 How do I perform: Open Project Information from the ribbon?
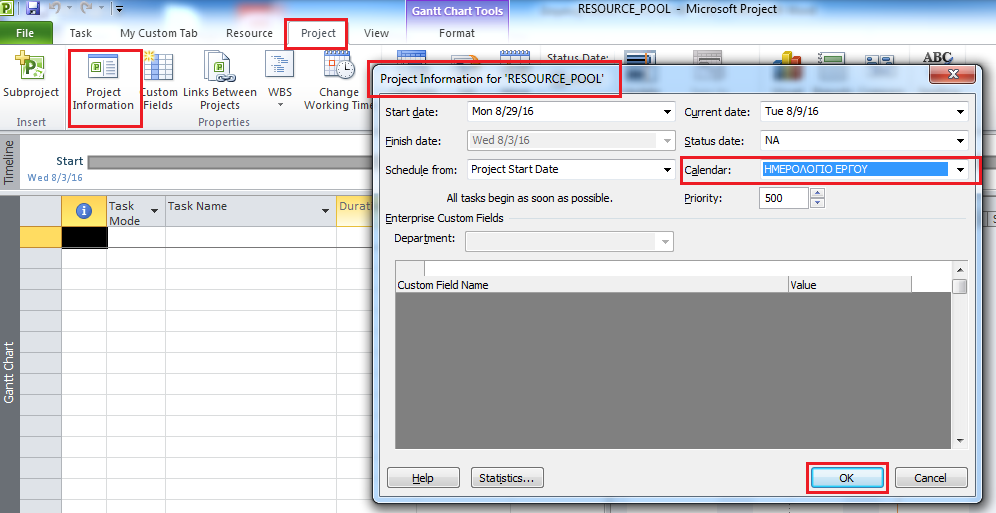103,83
